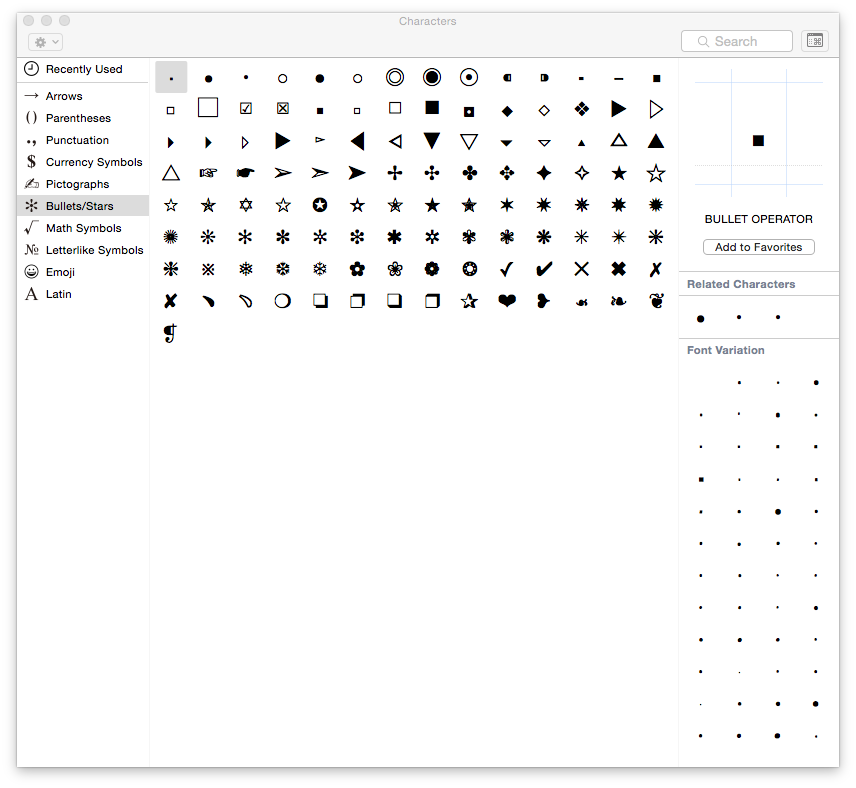Select the ballot box with X symbol

[x=283, y=109]
